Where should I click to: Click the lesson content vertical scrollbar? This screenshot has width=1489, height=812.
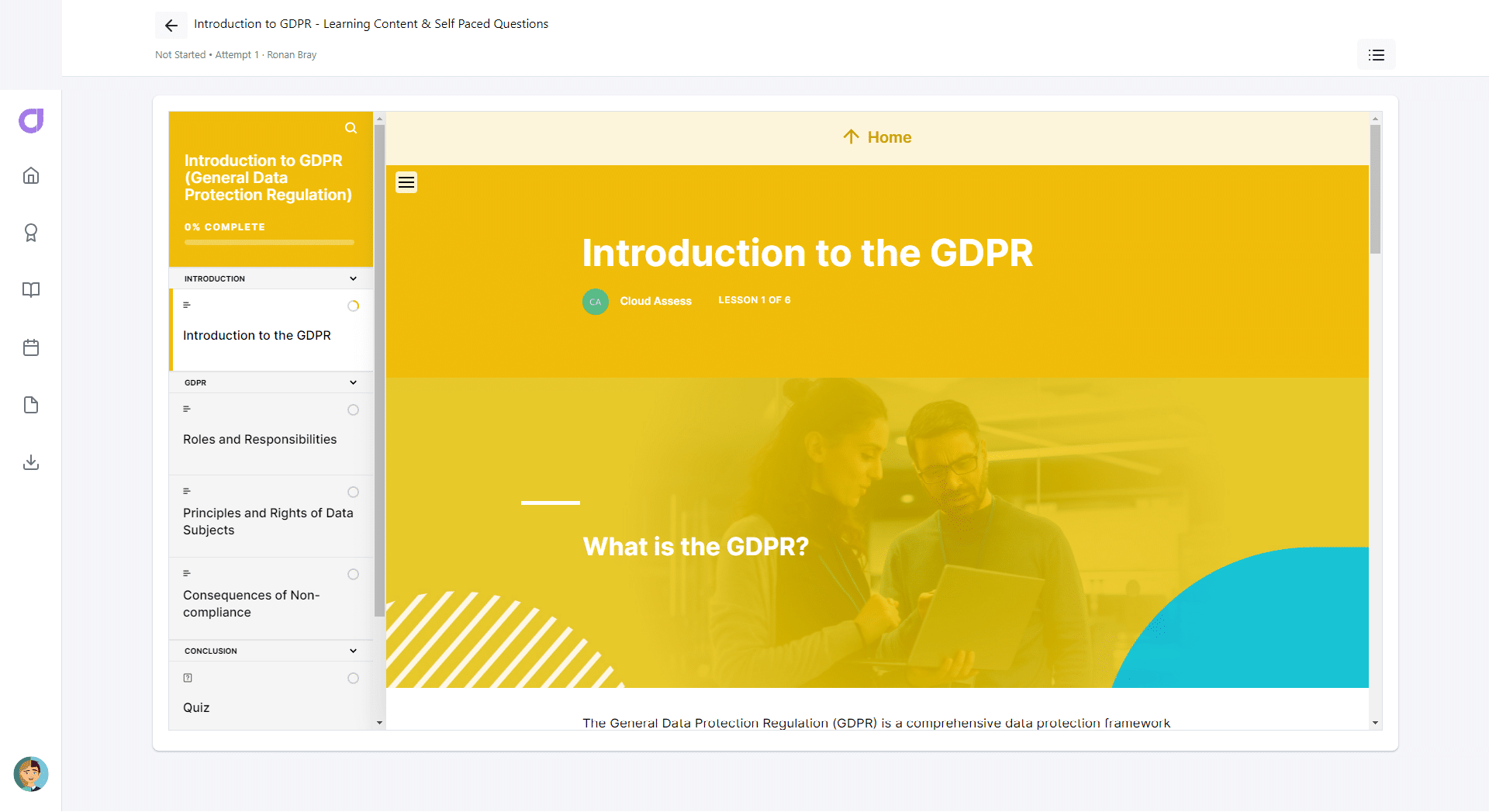[1375, 189]
